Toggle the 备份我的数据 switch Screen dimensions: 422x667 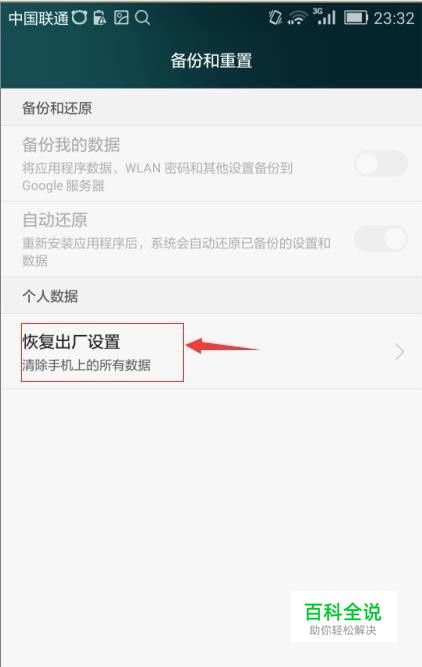(x=381, y=163)
